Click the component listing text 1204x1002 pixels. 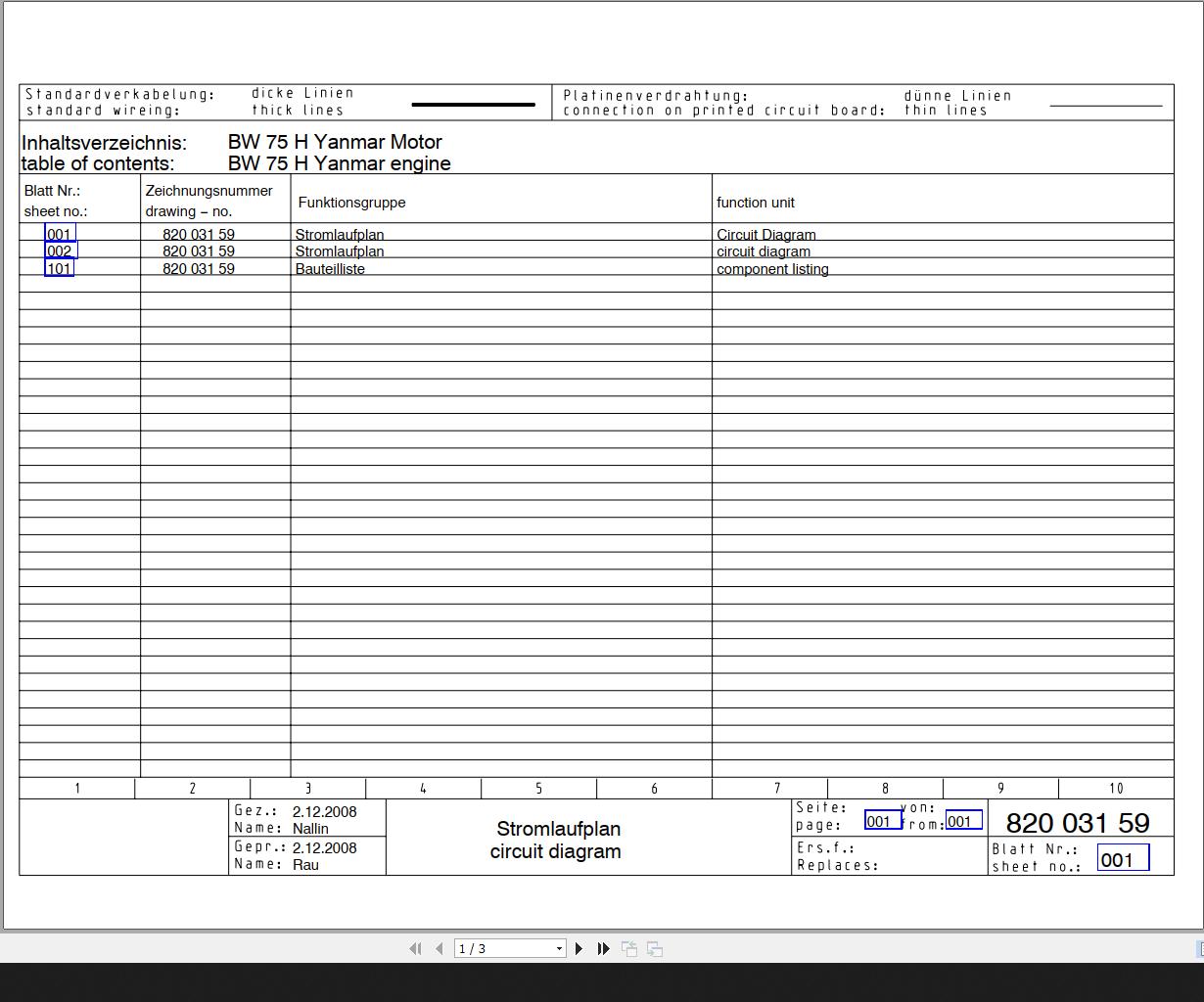pyautogui.click(x=772, y=269)
